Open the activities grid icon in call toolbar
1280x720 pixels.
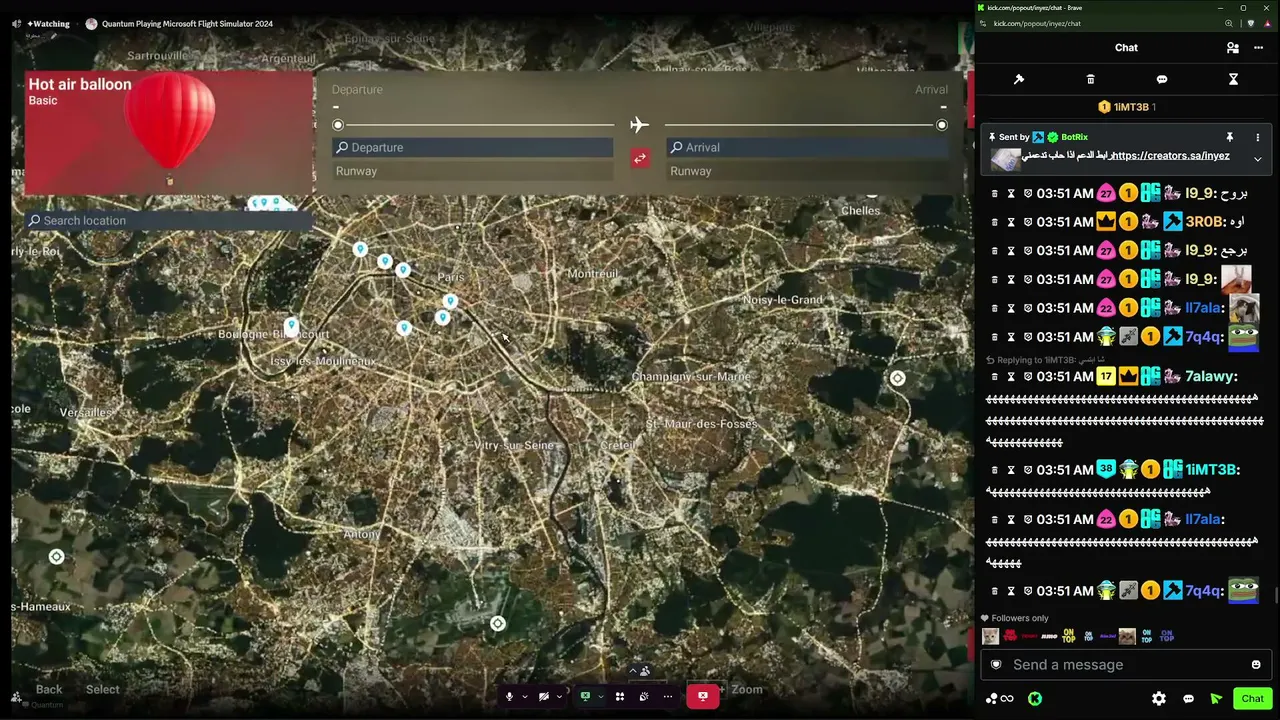(620, 696)
